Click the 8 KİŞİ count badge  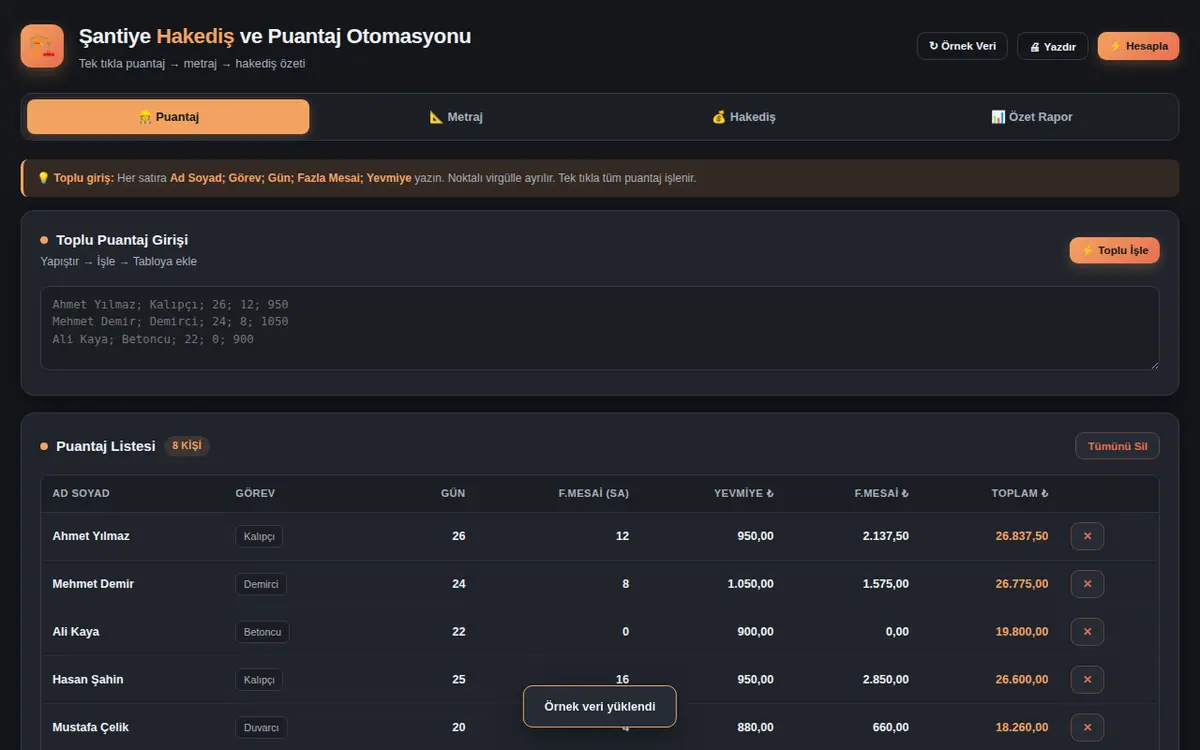[x=187, y=446]
